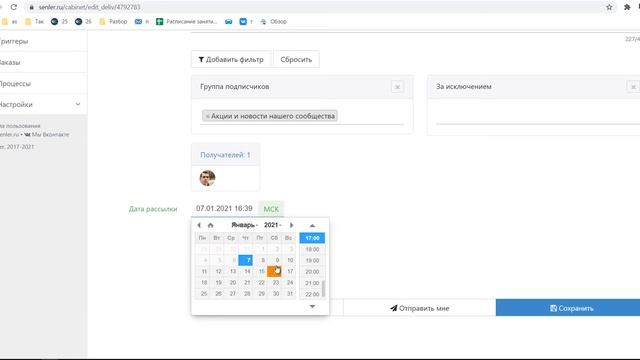
Task: Open the 'Январь' month dropdown
Action: coord(244,225)
